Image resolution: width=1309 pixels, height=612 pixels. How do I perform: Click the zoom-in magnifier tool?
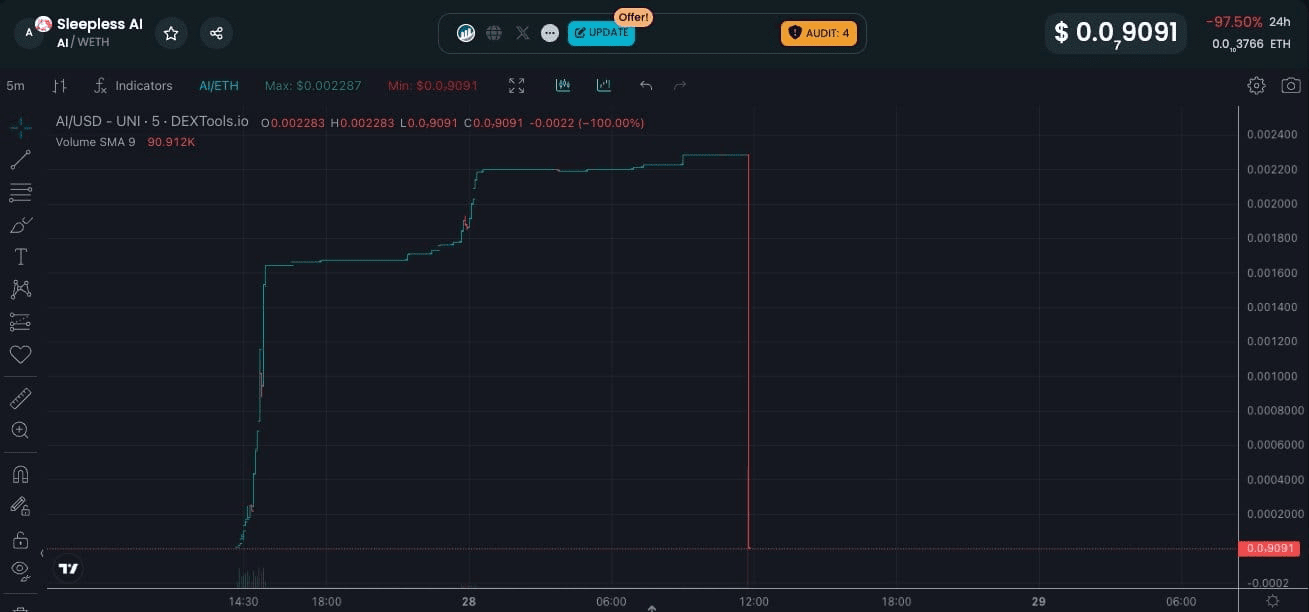pos(20,430)
